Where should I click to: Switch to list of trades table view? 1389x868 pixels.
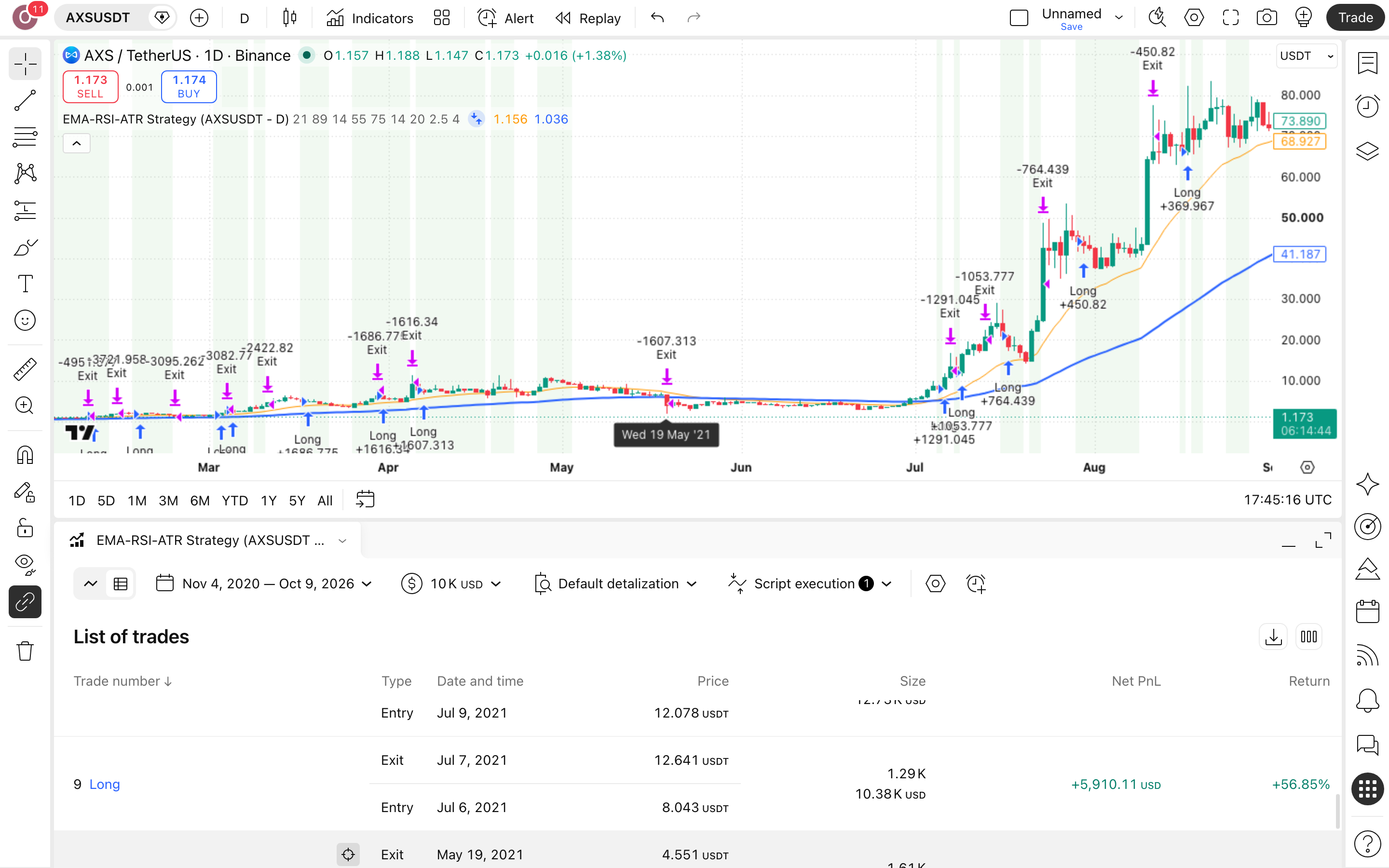coord(121,584)
